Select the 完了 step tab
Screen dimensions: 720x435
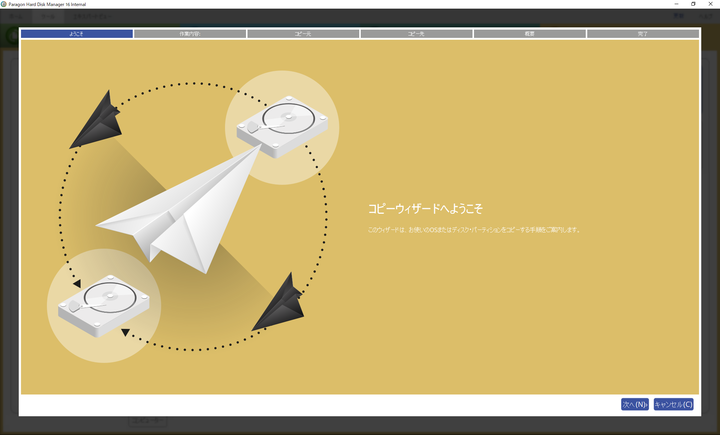pyautogui.click(x=642, y=33)
